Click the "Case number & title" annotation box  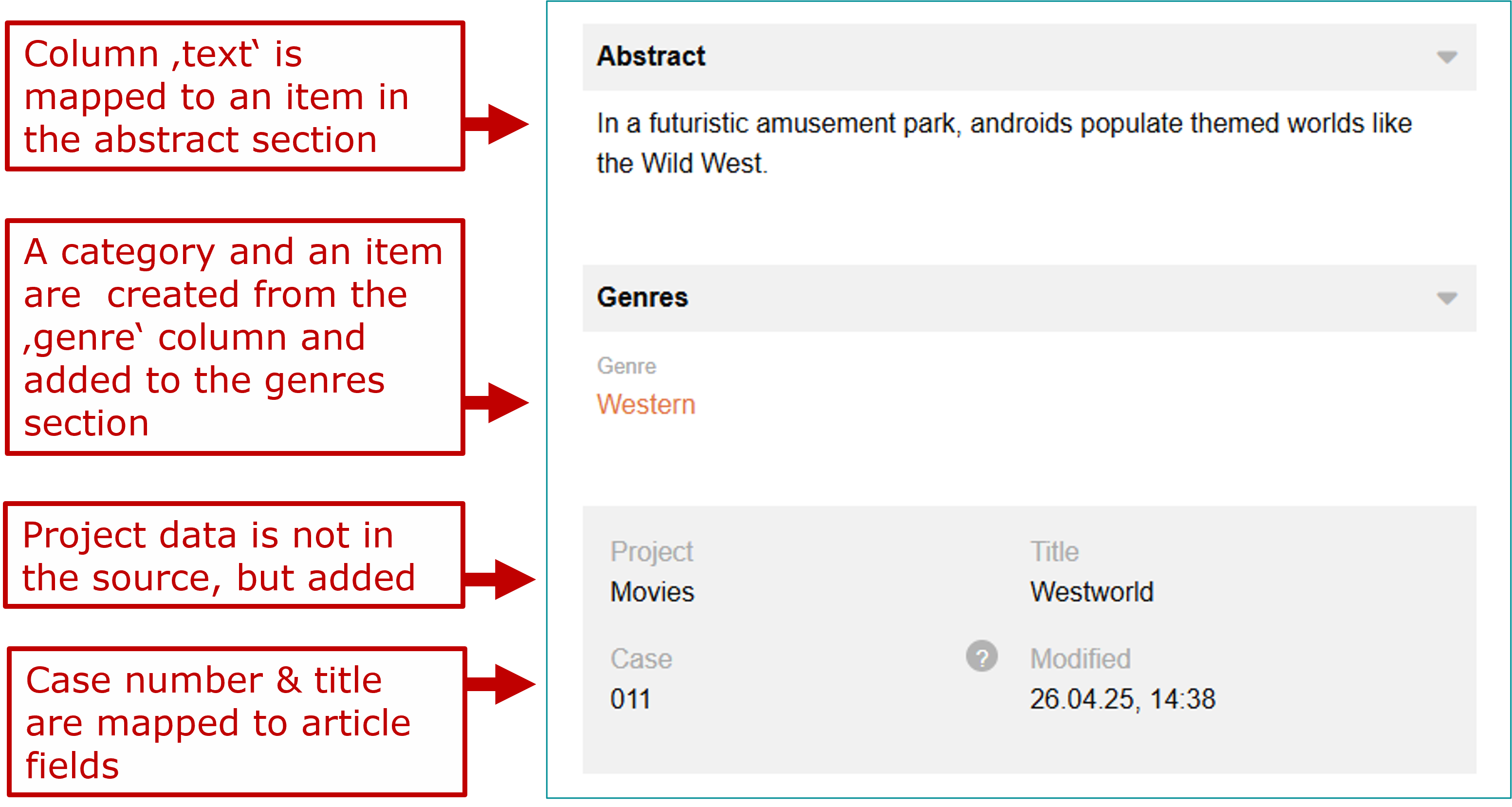pyautogui.click(x=236, y=722)
